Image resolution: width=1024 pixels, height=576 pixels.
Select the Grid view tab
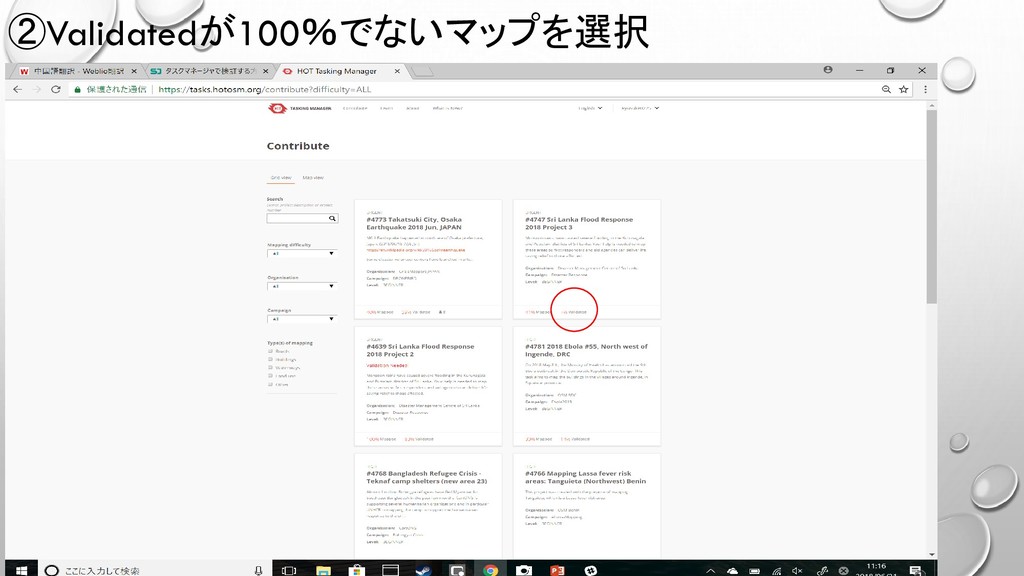(x=281, y=178)
